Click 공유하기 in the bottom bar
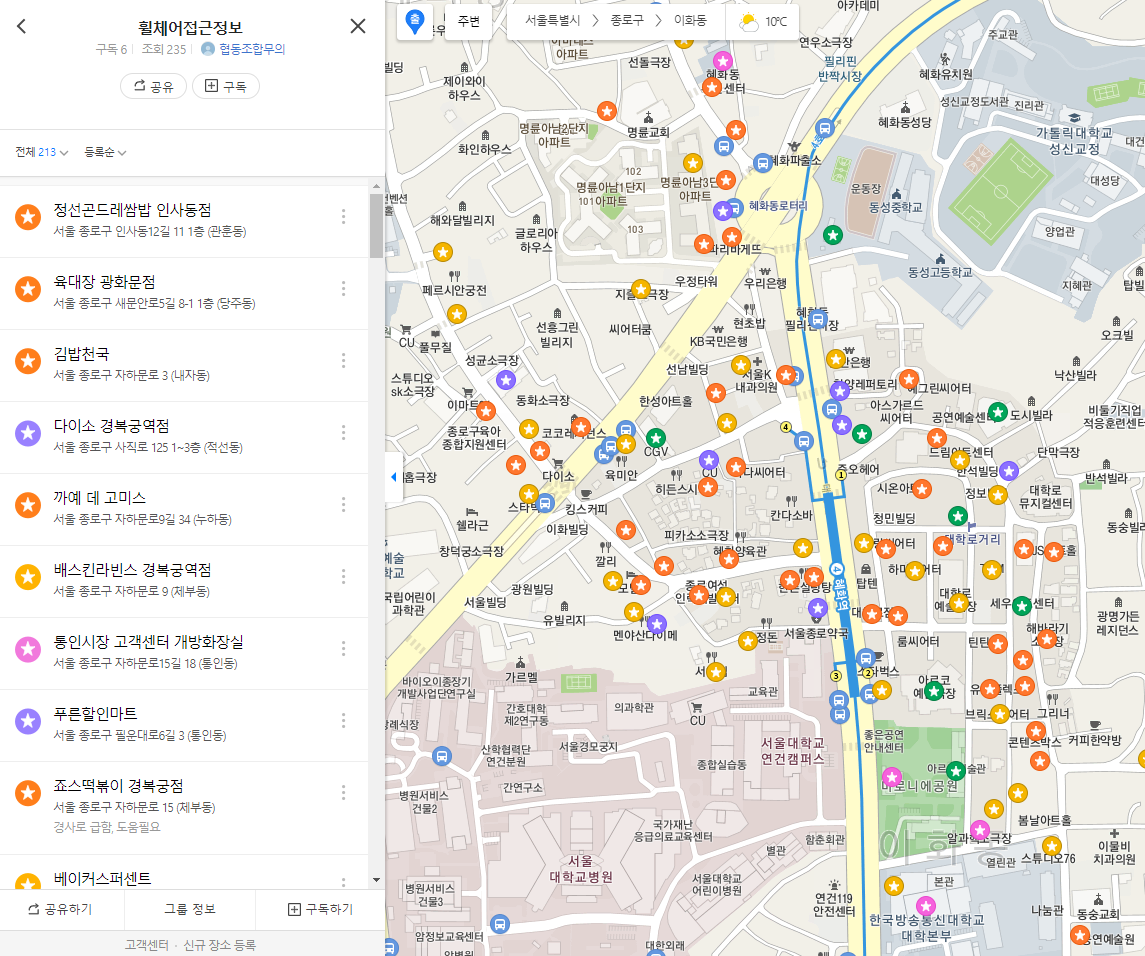The image size is (1145, 956). 61,909
